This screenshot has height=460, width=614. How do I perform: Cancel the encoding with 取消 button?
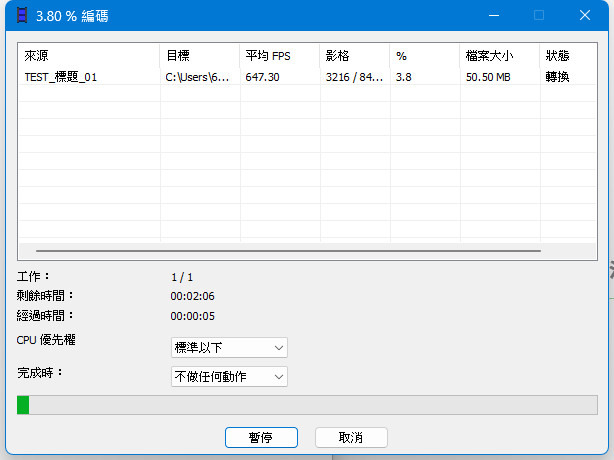(351, 437)
